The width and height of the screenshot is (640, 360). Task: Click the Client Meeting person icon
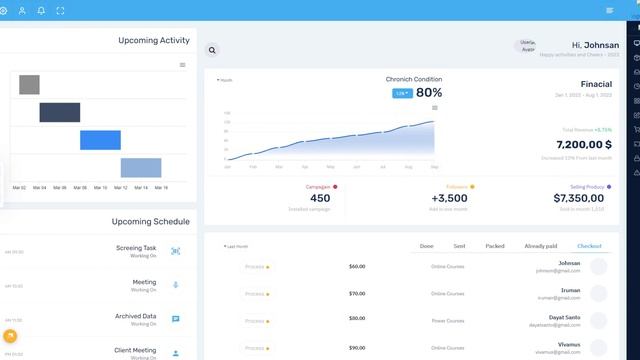coord(176,353)
